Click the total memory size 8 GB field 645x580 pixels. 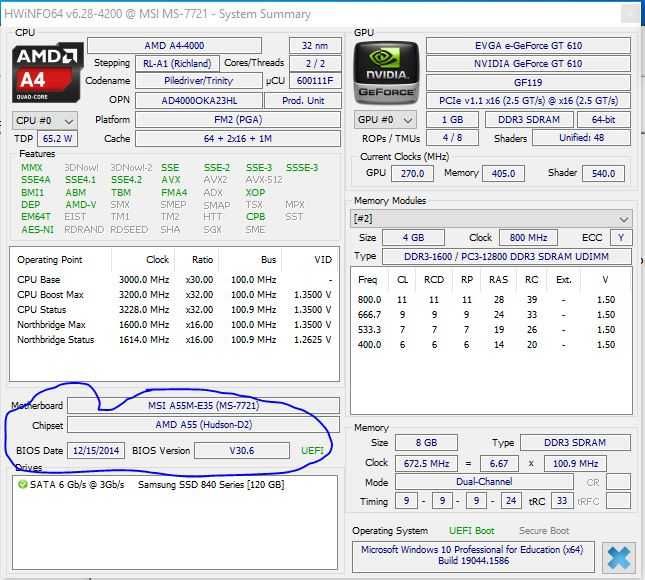pyautogui.click(x=426, y=443)
